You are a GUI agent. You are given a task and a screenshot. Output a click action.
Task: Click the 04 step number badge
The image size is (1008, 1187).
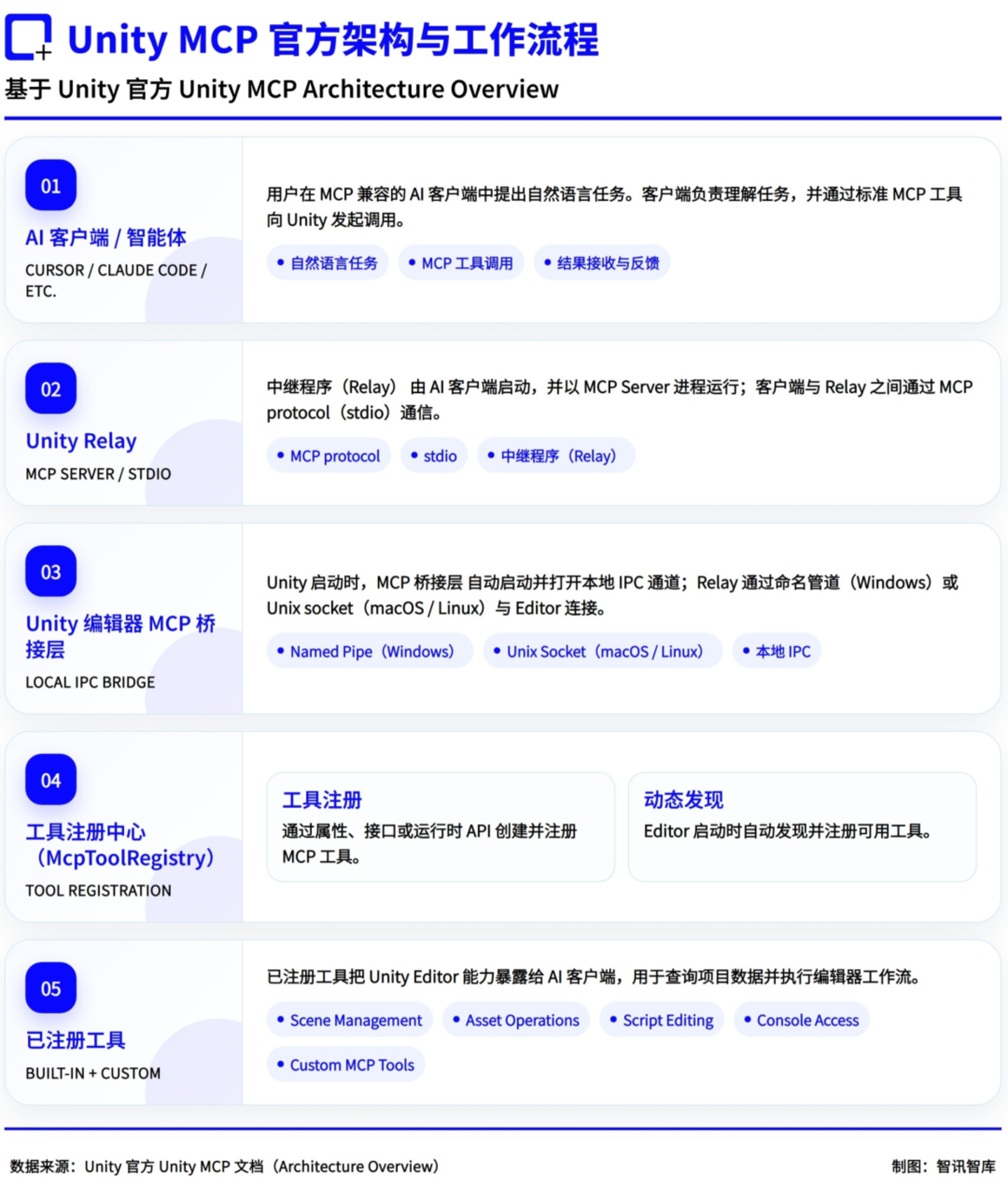(x=50, y=780)
